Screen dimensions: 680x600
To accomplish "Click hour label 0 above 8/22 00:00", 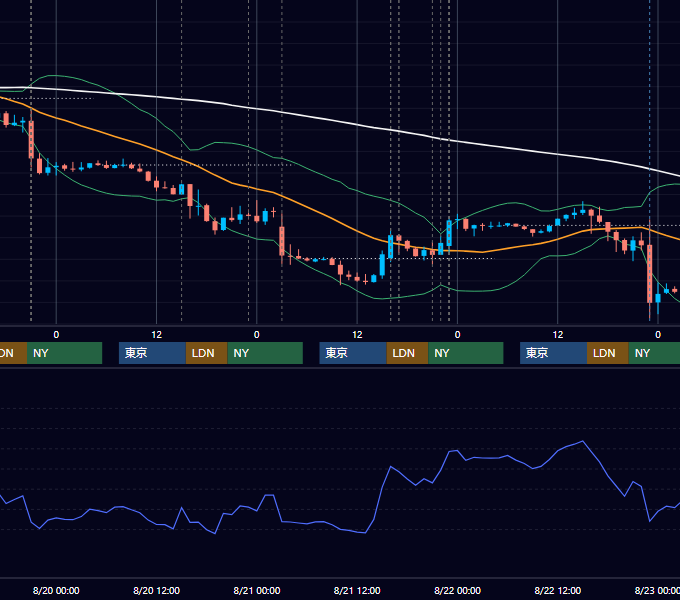I will [458, 335].
